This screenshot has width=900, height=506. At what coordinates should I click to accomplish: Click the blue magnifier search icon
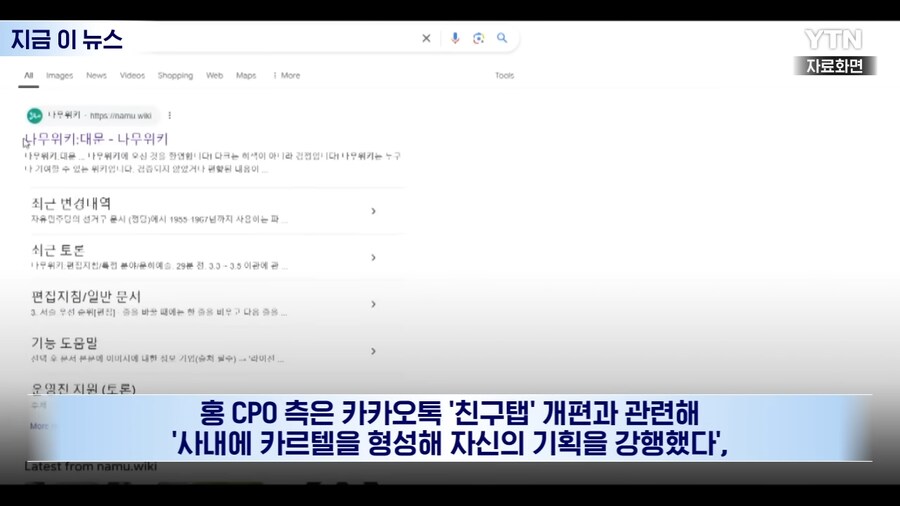[x=502, y=38]
